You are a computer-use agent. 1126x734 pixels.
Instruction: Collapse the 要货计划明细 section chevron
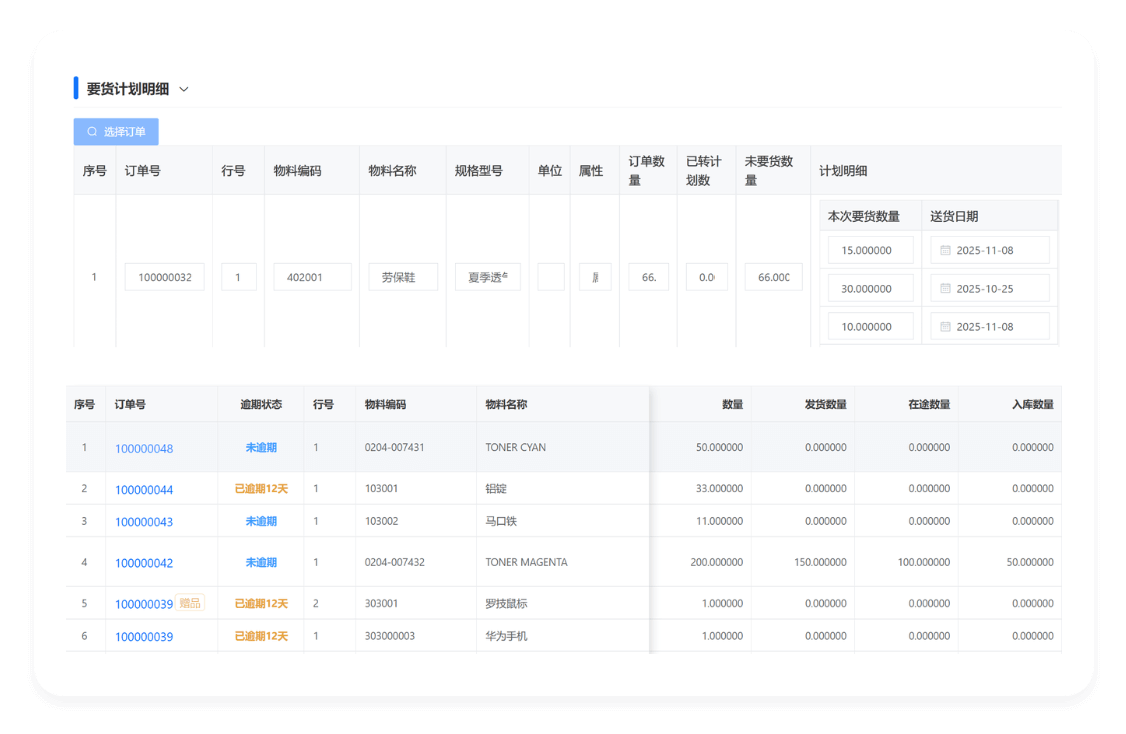click(x=183, y=88)
